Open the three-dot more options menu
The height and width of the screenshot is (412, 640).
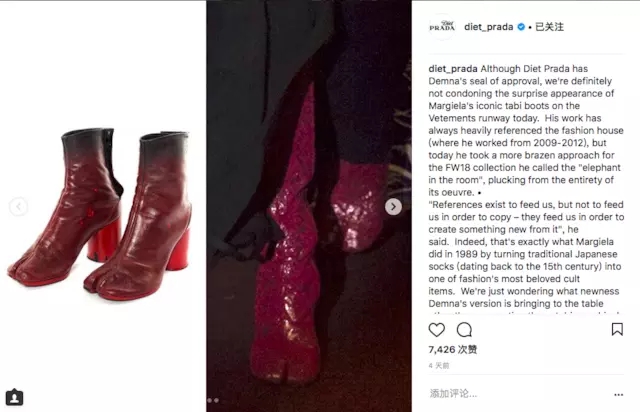pyautogui.click(x=619, y=394)
